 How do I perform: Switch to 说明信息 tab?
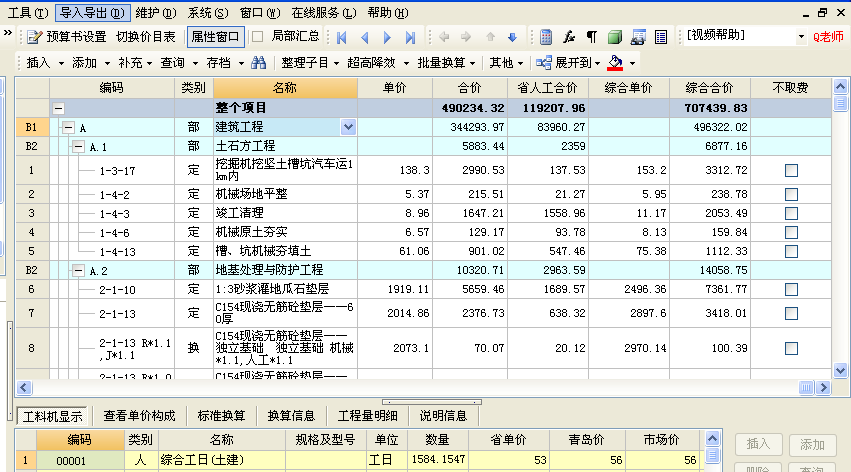click(443, 416)
